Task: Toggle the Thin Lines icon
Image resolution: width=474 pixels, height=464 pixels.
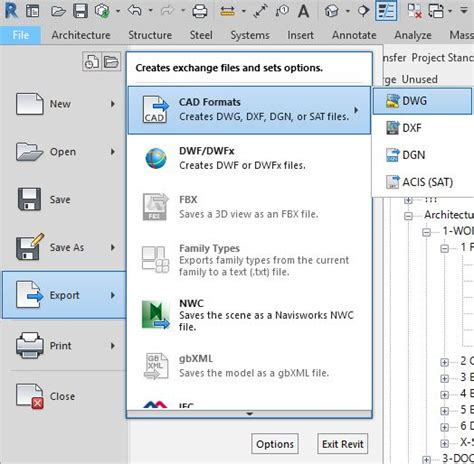Action: pyautogui.click(x=386, y=11)
